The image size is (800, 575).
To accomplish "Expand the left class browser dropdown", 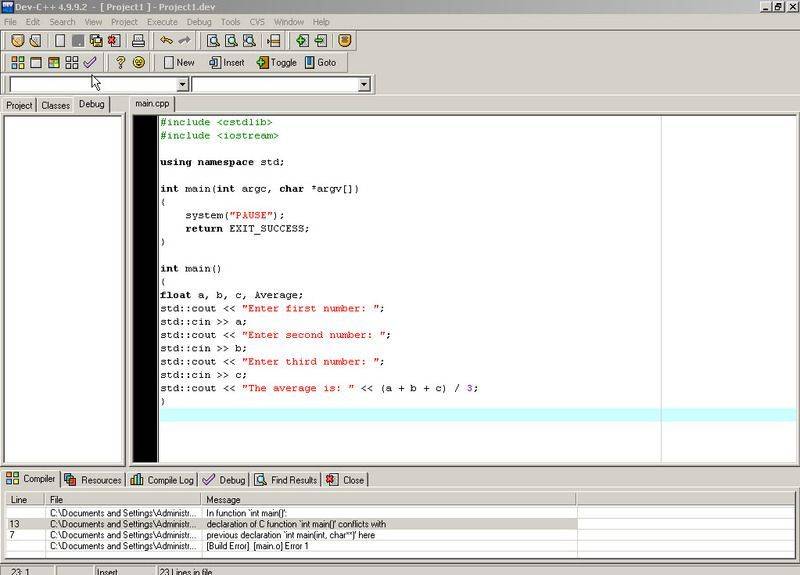I will click(x=182, y=85).
